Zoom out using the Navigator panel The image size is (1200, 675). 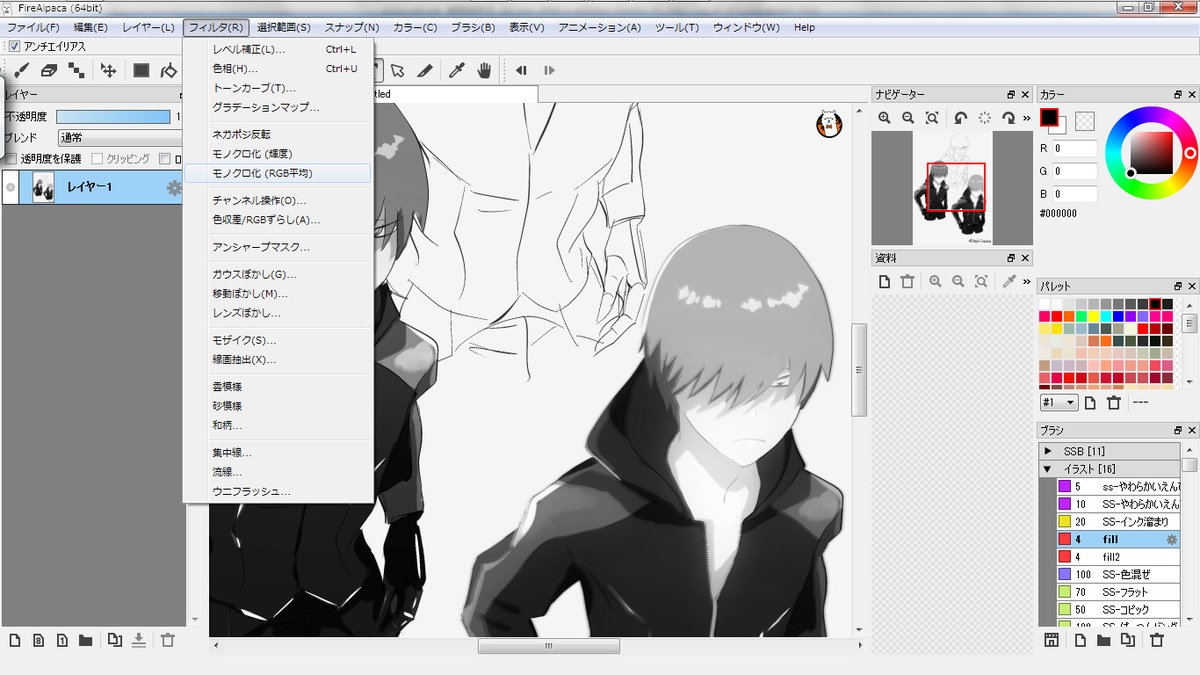[x=908, y=117]
